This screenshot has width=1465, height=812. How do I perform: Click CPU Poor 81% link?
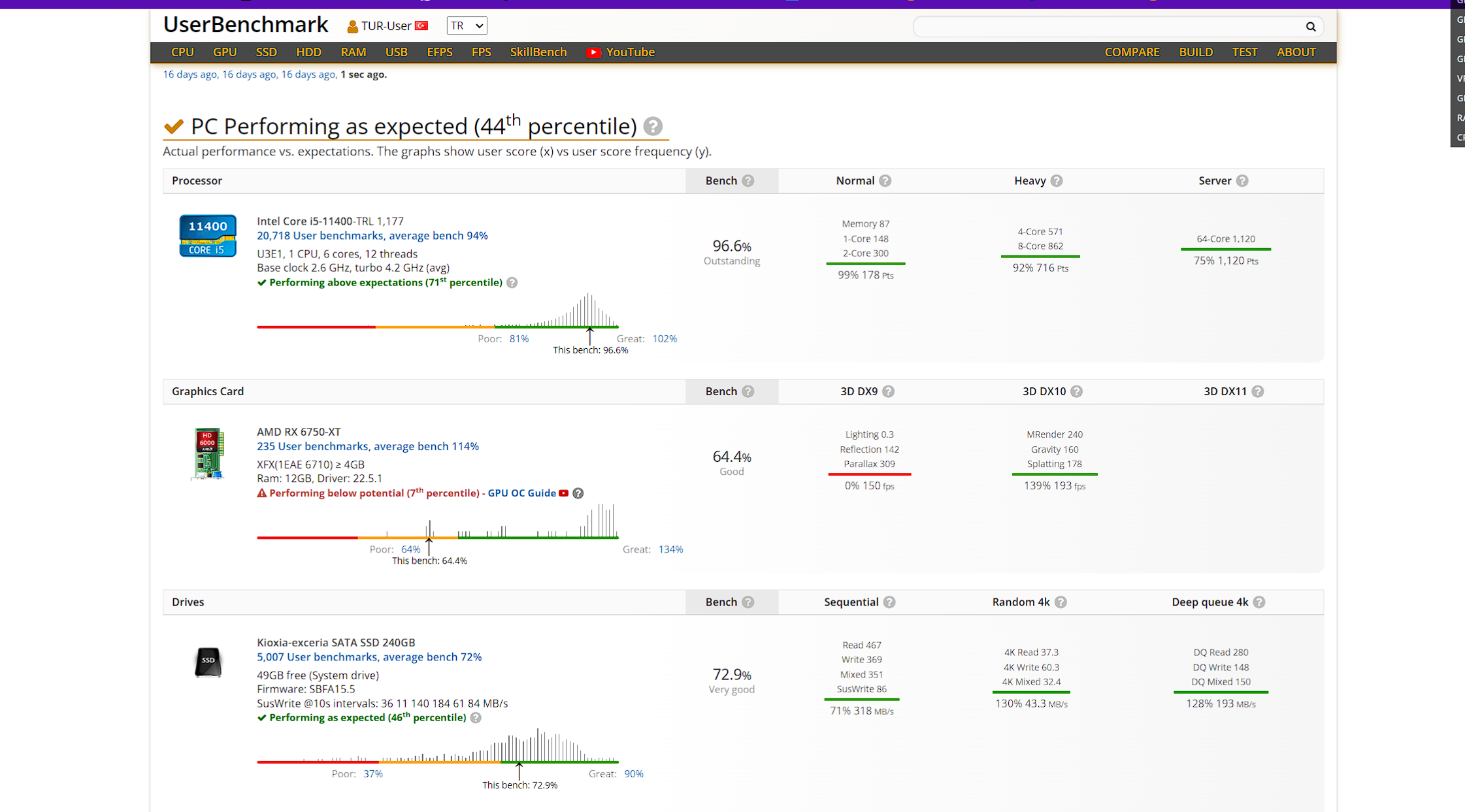[x=519, y=339]
